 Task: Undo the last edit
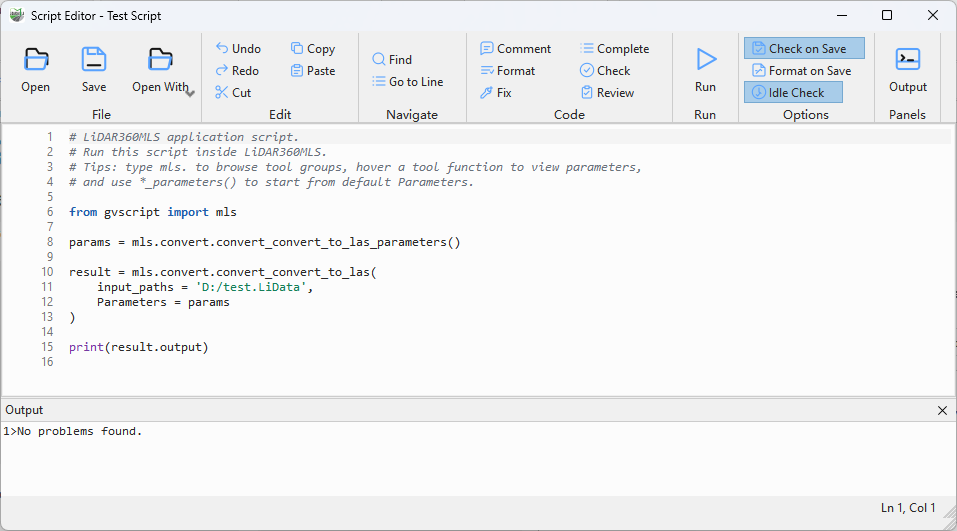click(x=238, y=49)
